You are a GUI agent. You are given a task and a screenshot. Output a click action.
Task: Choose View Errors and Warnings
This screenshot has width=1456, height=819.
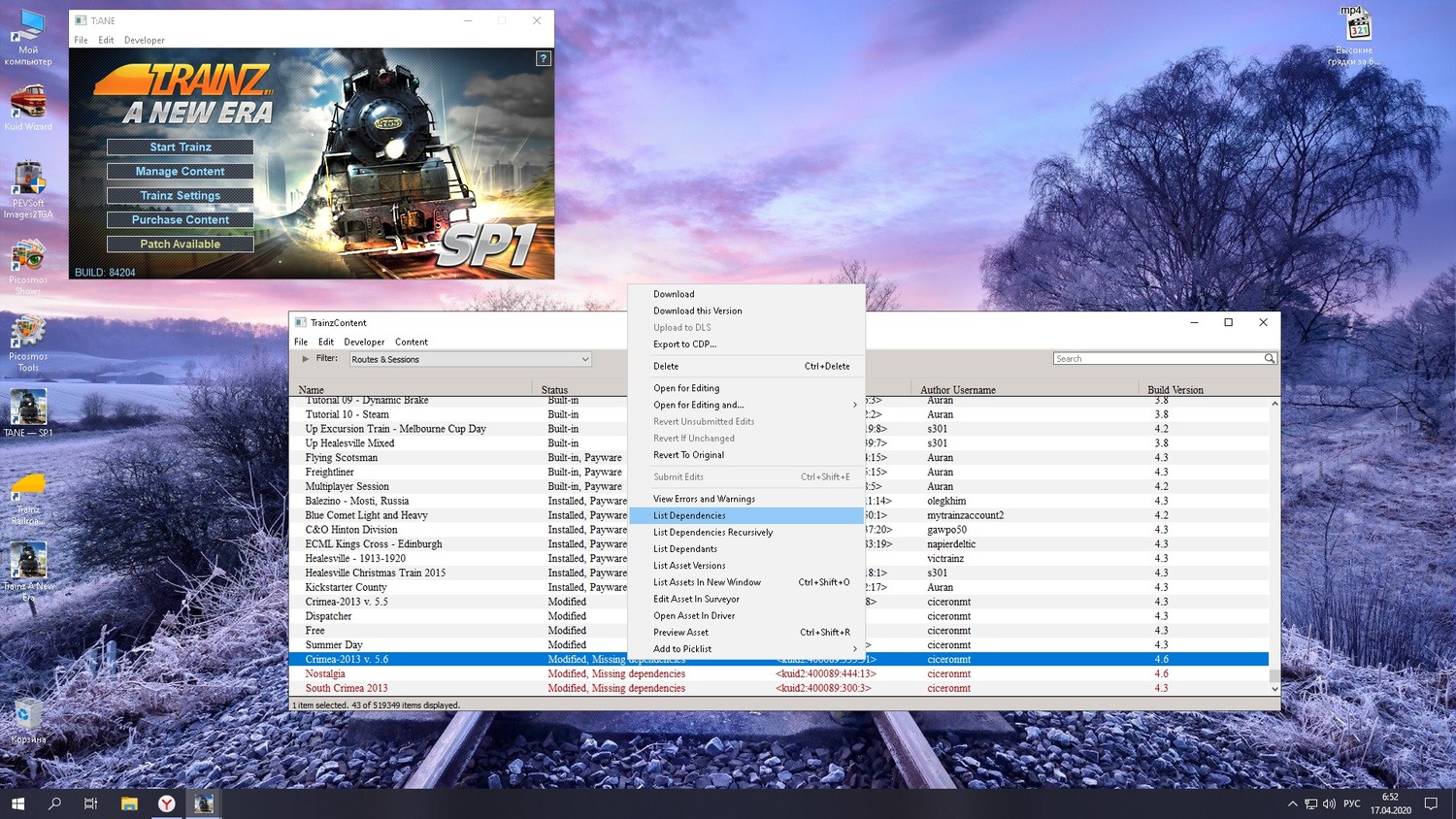[746, 499]
